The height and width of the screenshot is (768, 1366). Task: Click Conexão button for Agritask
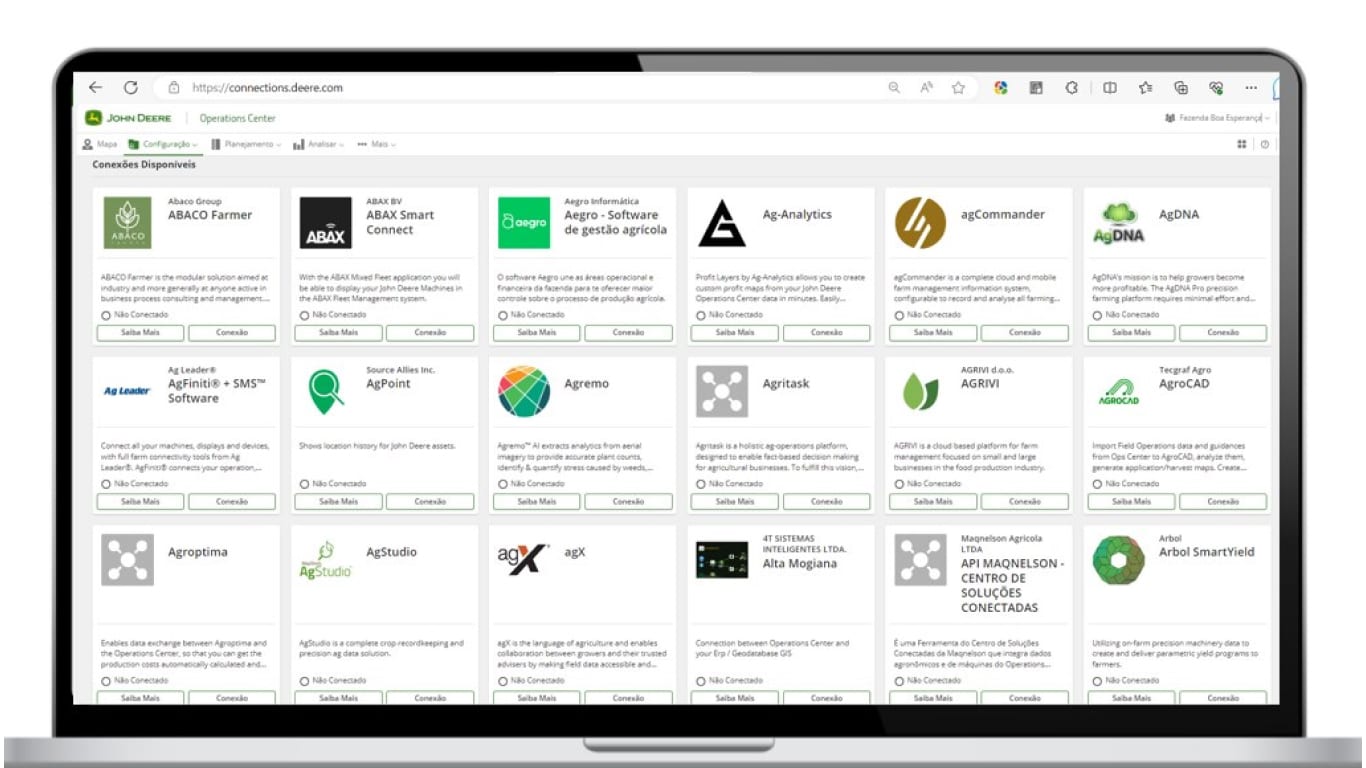click(826, 501)
